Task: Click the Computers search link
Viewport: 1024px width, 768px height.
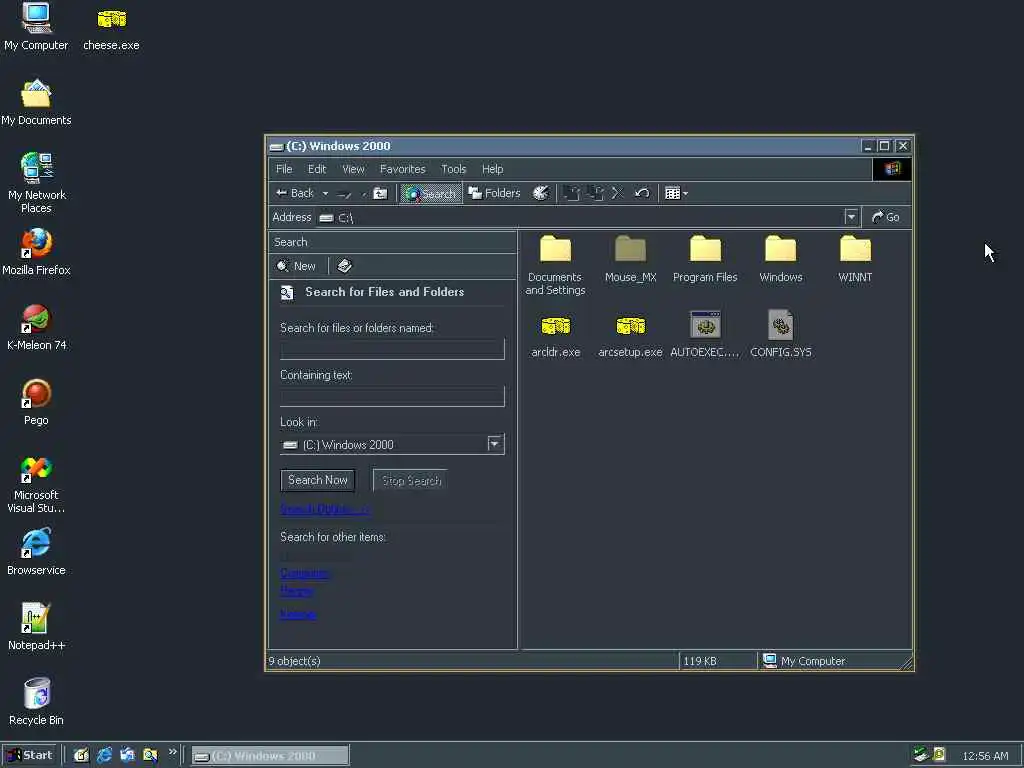Action: [304, 573]
